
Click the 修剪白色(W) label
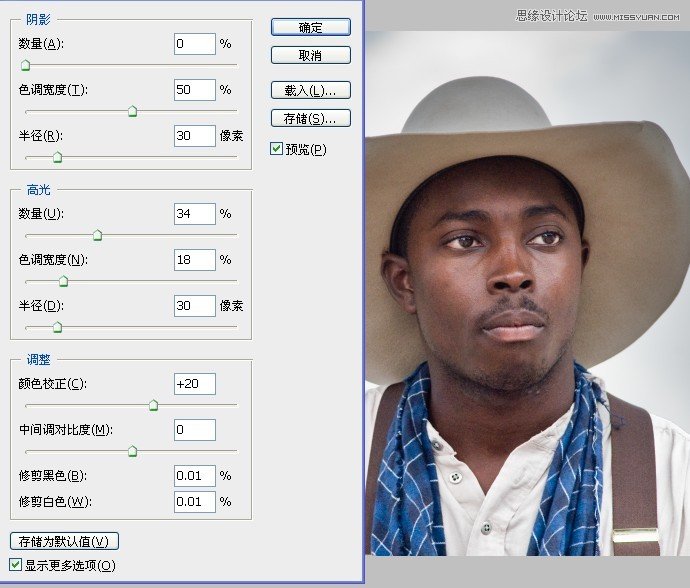tap(55, 502)
